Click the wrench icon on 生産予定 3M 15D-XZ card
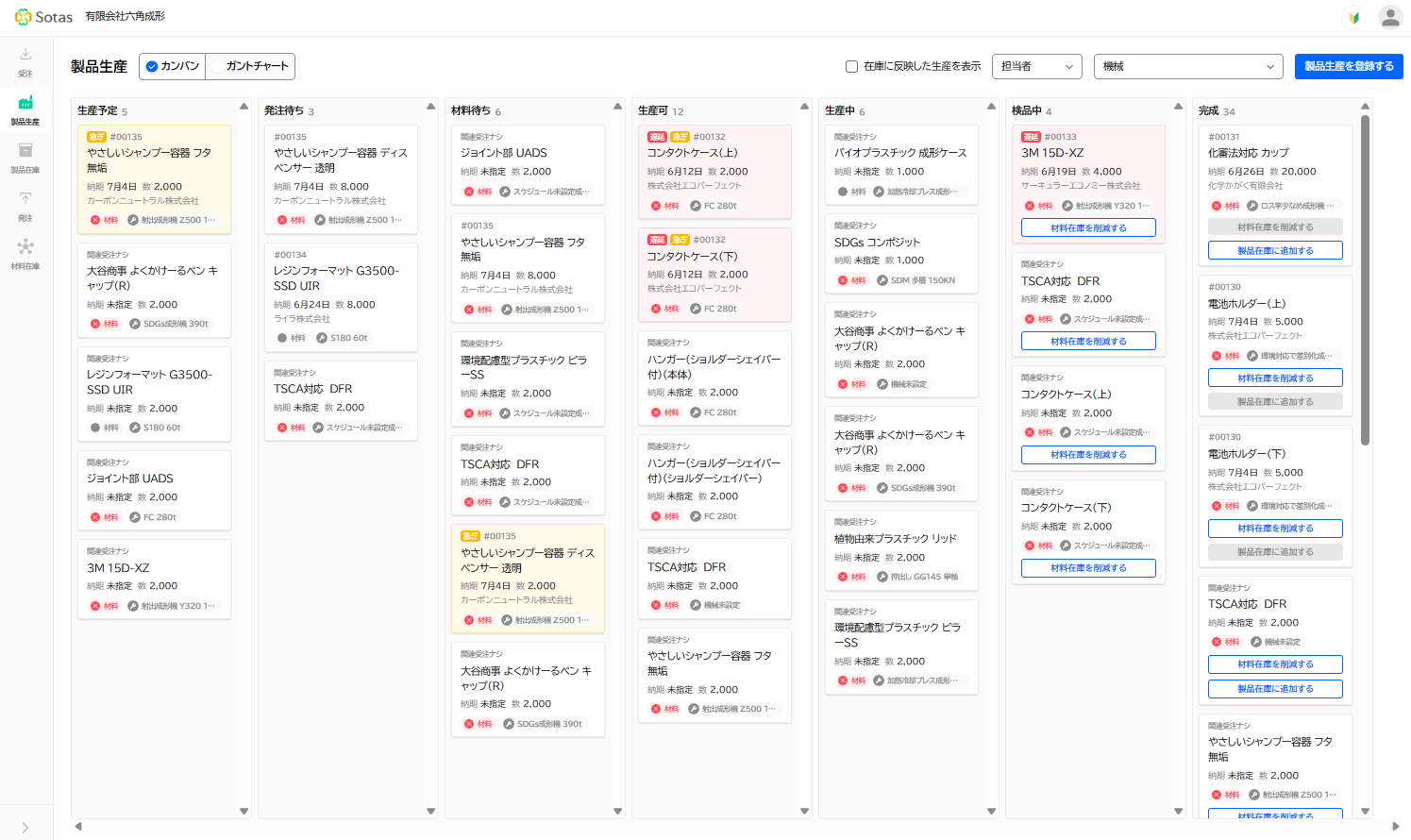This screenshot has width=1411, height=840. (x=132, y=606)
